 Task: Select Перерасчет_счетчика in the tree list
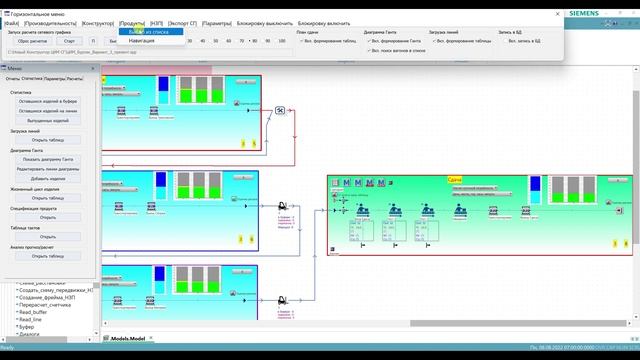[45, 305]
